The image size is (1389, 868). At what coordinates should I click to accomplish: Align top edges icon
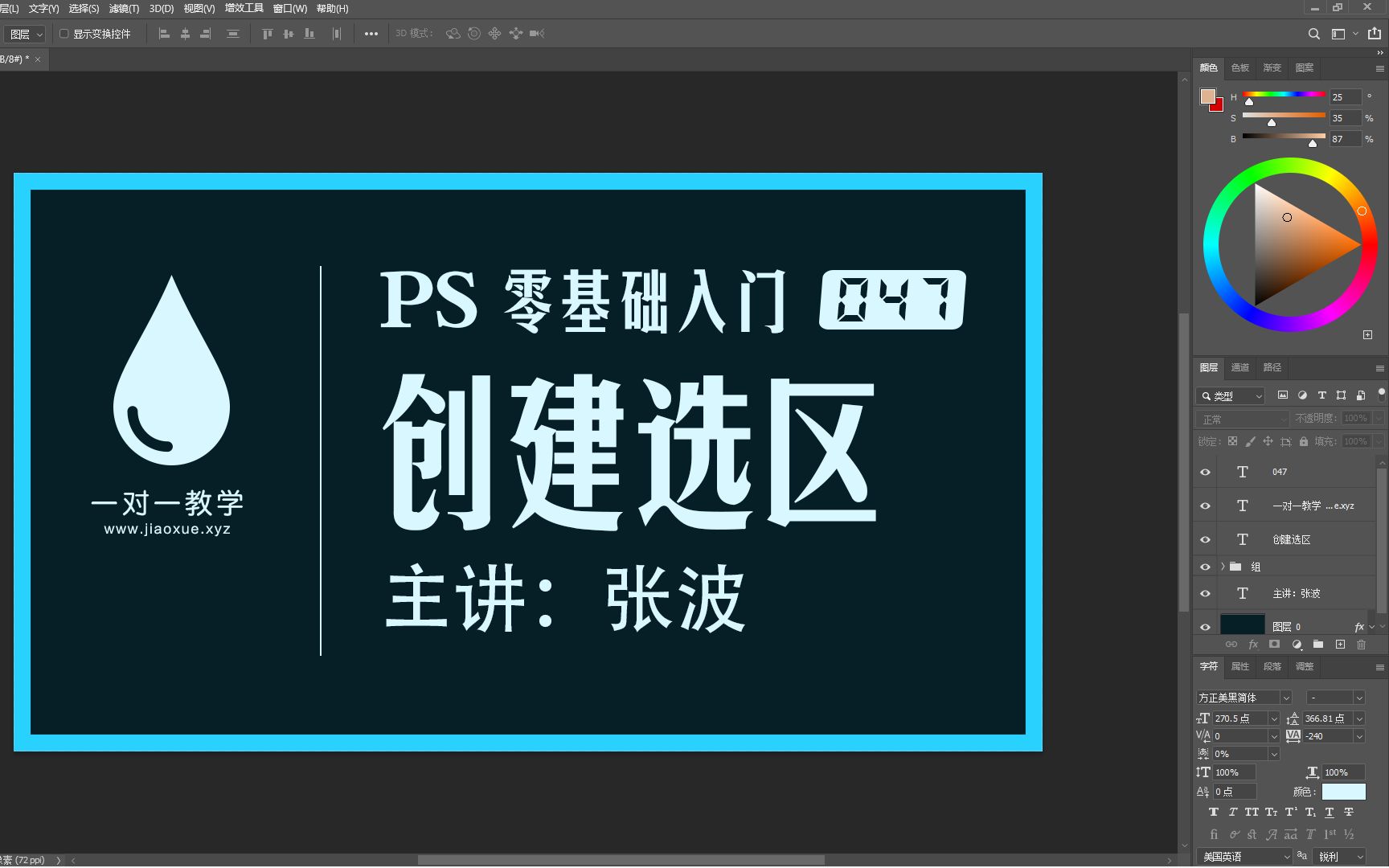coord(268,34)
